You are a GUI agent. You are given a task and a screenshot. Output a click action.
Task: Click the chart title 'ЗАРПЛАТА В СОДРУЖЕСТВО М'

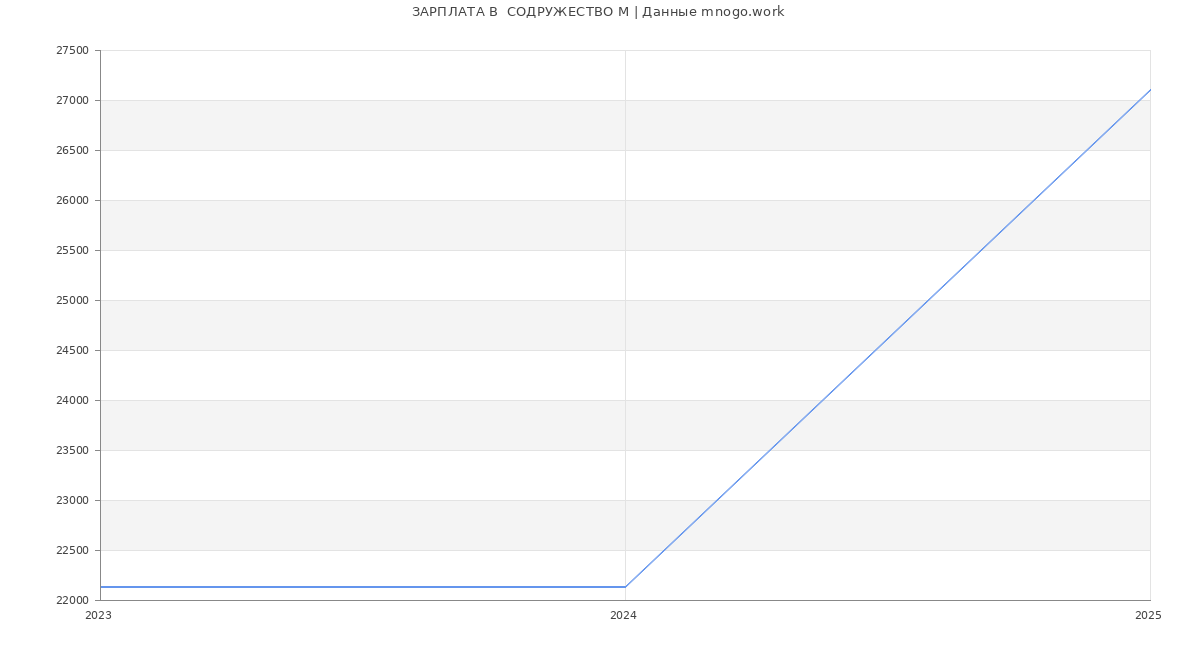598,12
